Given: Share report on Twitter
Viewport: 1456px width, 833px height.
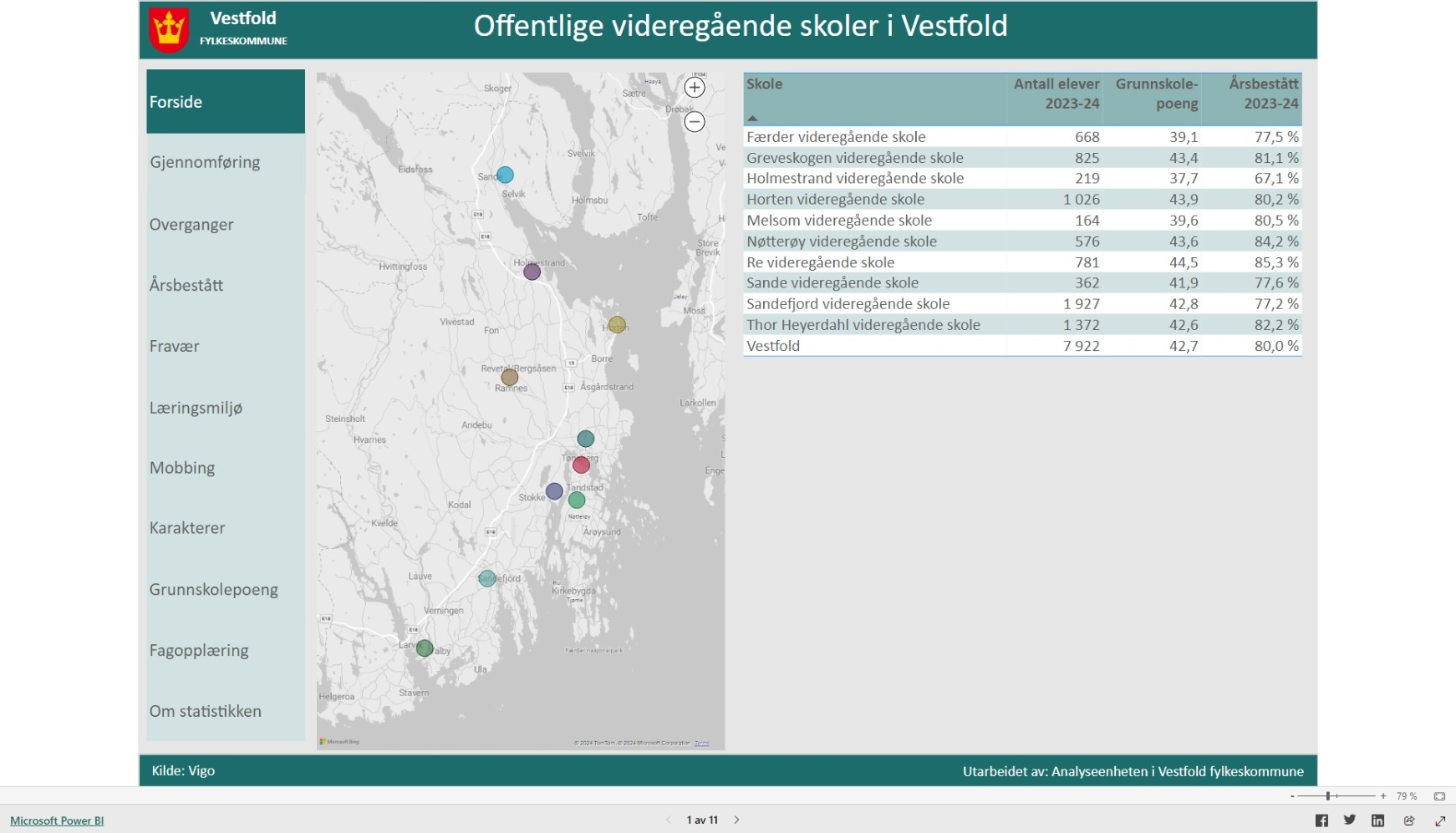Looking at the screenshot, I should coord(1350,820).
